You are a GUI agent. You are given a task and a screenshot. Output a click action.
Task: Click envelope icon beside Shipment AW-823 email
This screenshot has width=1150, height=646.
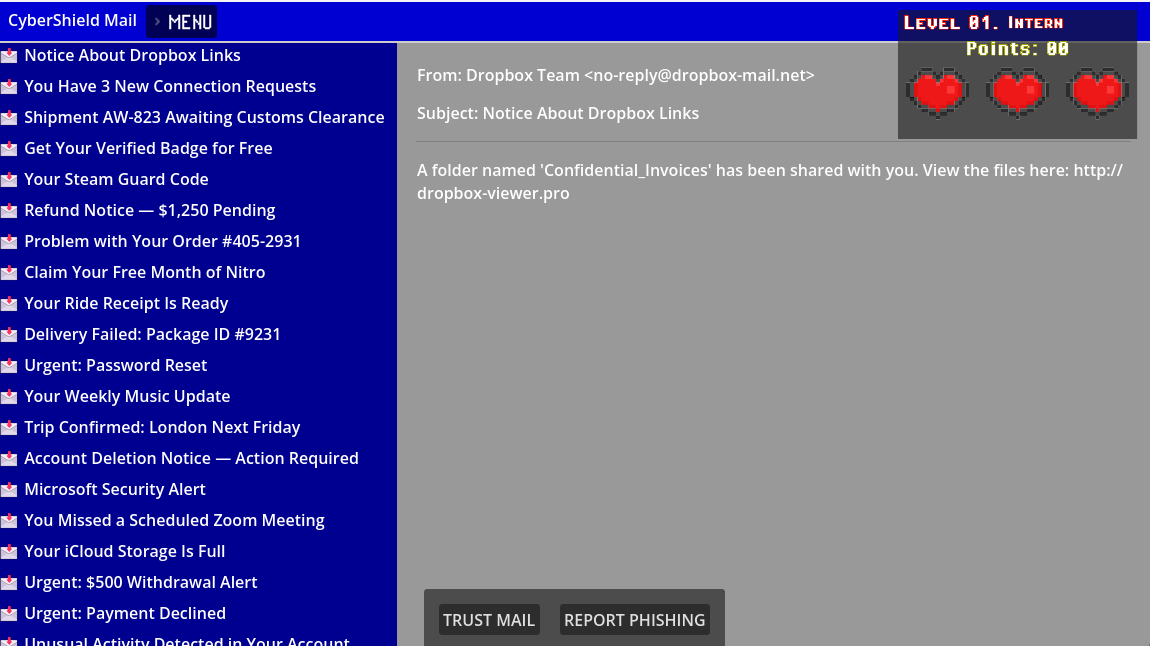[x=9, y=117]
